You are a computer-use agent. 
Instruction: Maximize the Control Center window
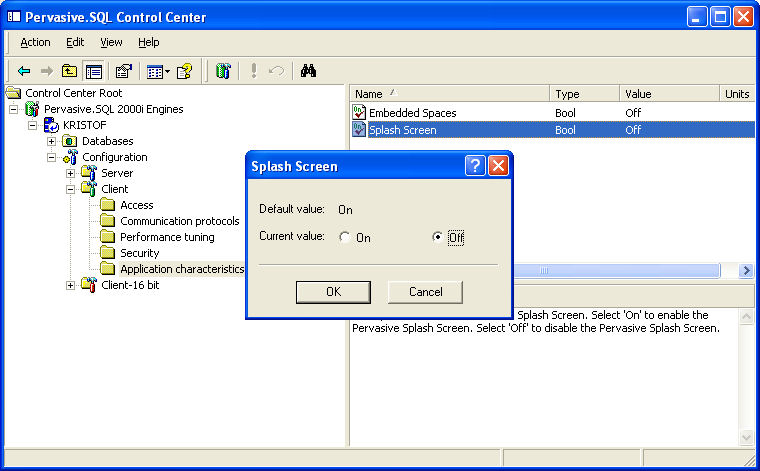coord(720,17)
